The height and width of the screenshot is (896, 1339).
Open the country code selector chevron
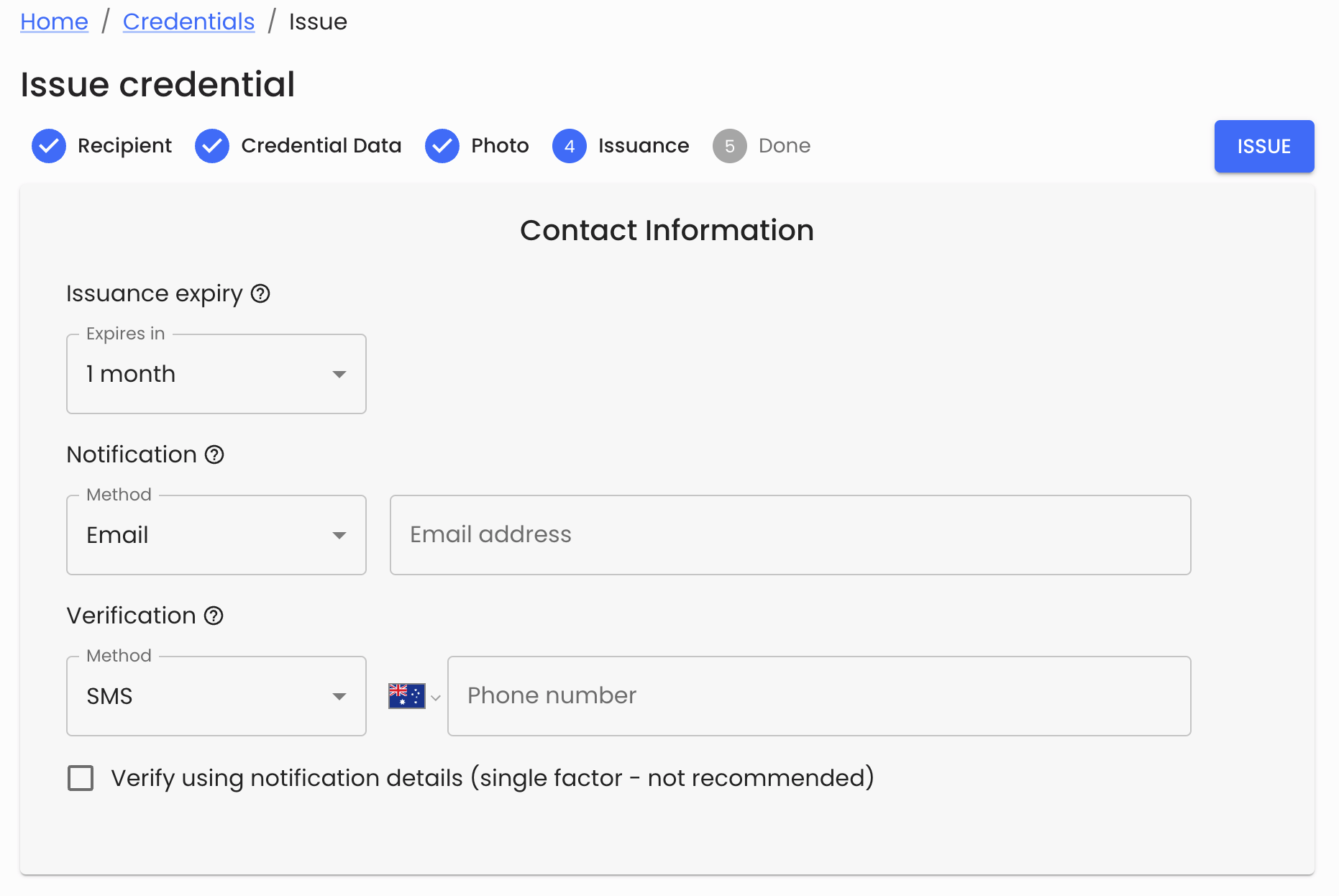[435, 696]
